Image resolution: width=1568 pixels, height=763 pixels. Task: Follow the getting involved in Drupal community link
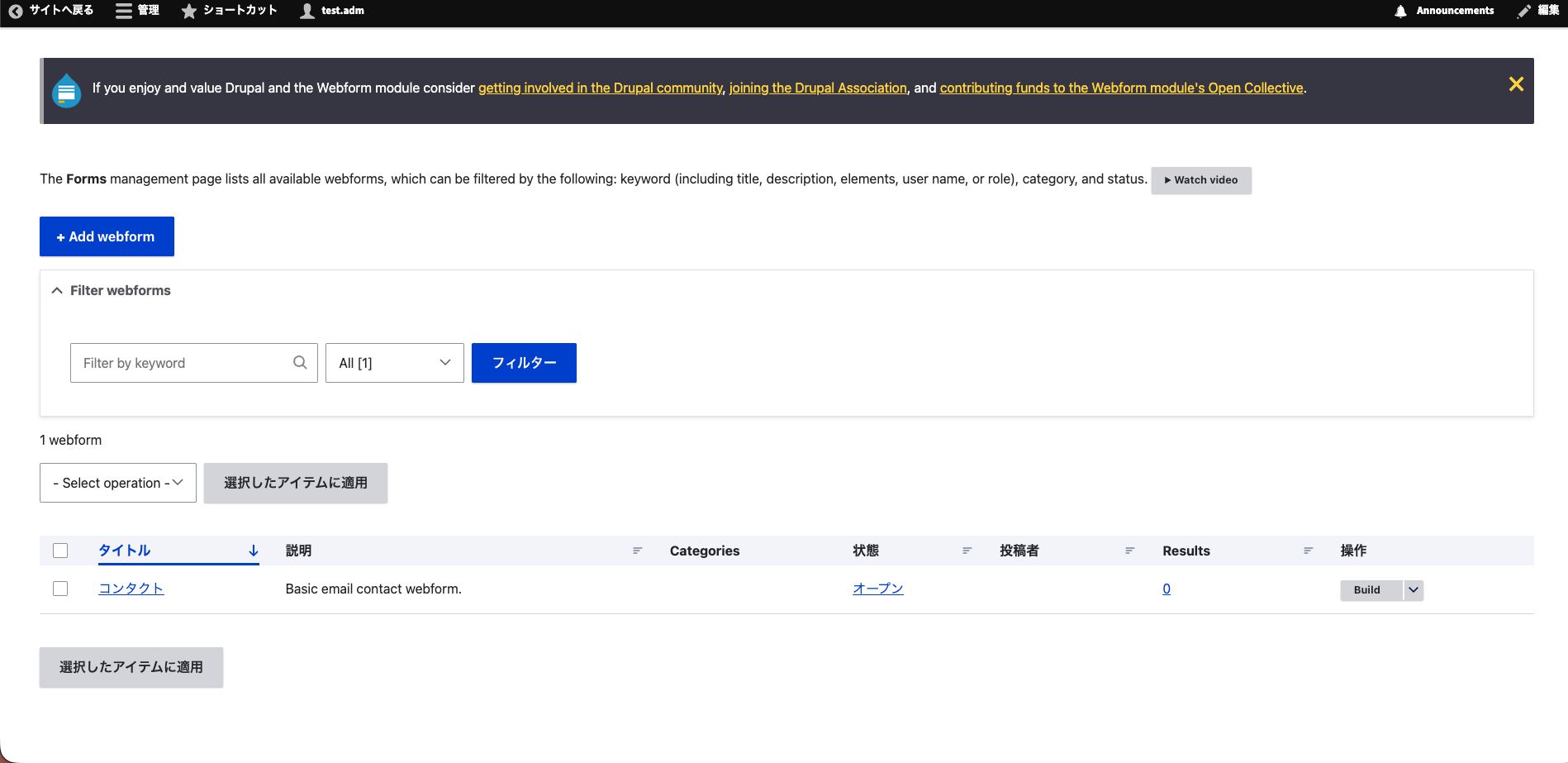601,88
